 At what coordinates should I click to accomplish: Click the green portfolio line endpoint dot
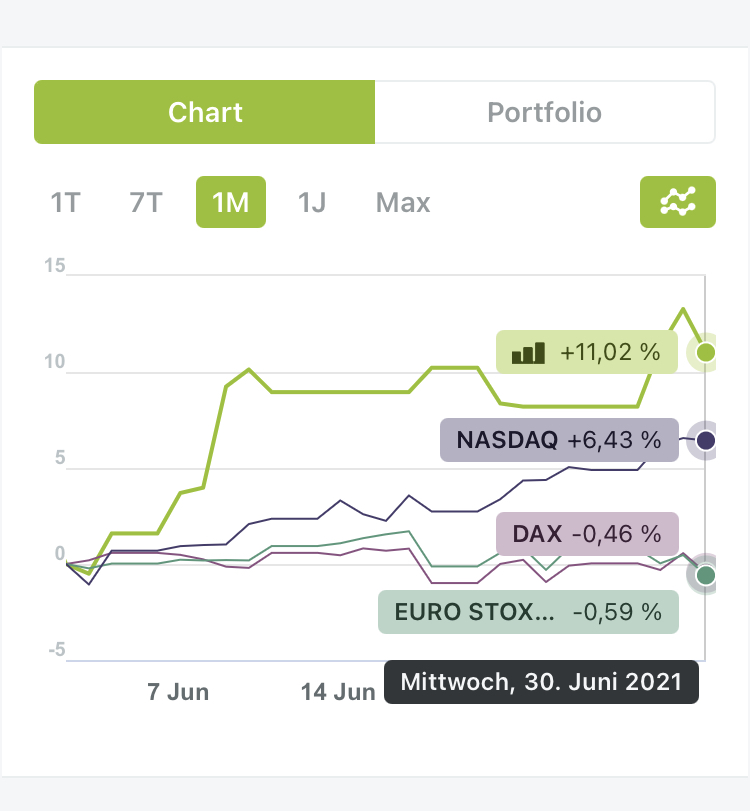tap(706, 352)
